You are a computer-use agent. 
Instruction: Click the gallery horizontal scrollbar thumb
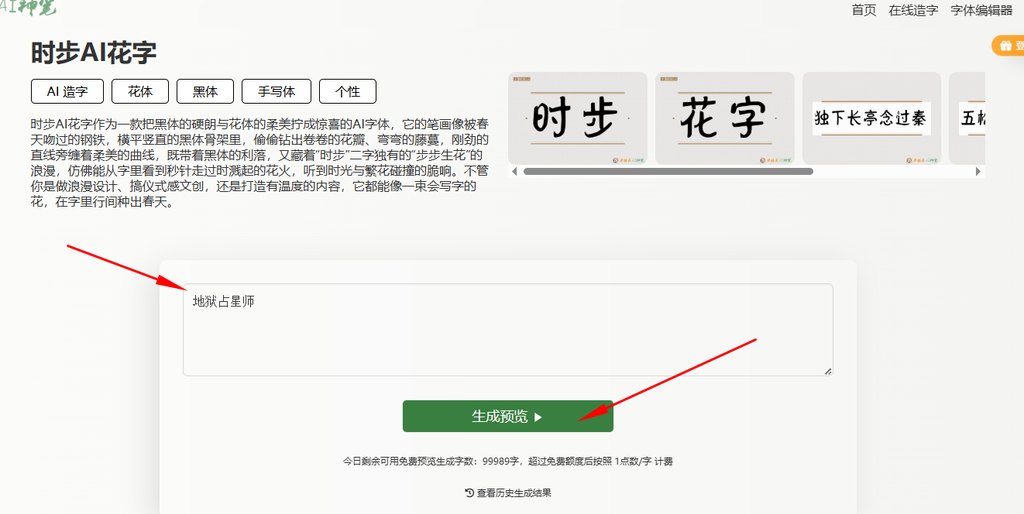[x=668, y=172]
